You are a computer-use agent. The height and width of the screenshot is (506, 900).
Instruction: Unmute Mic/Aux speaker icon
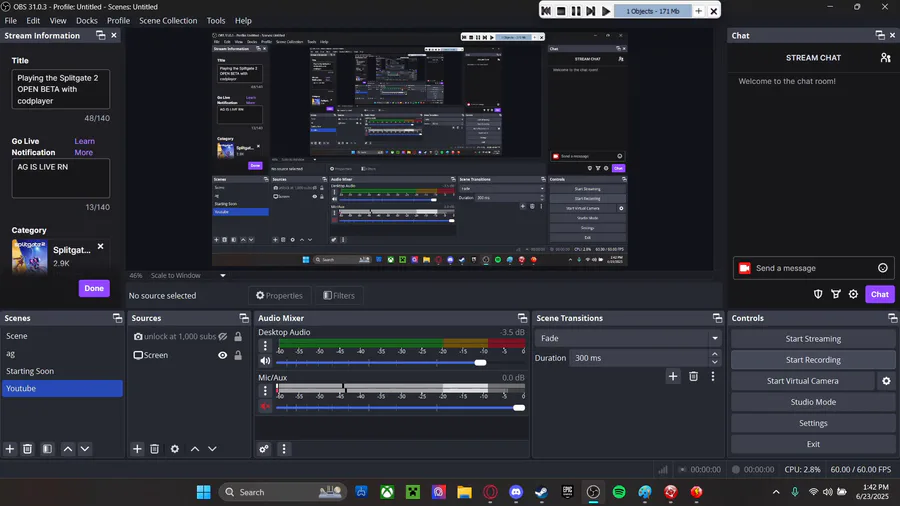(x=265, y=406)
